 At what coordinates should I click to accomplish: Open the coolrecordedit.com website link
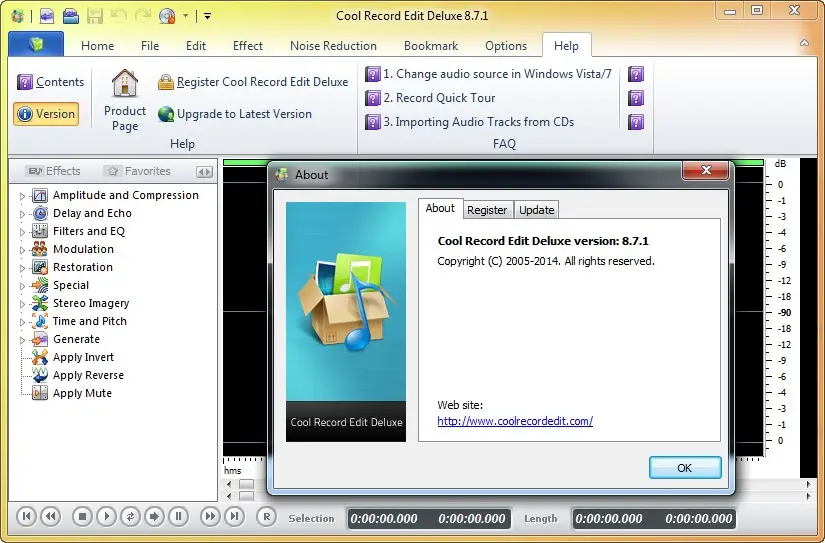515,421
